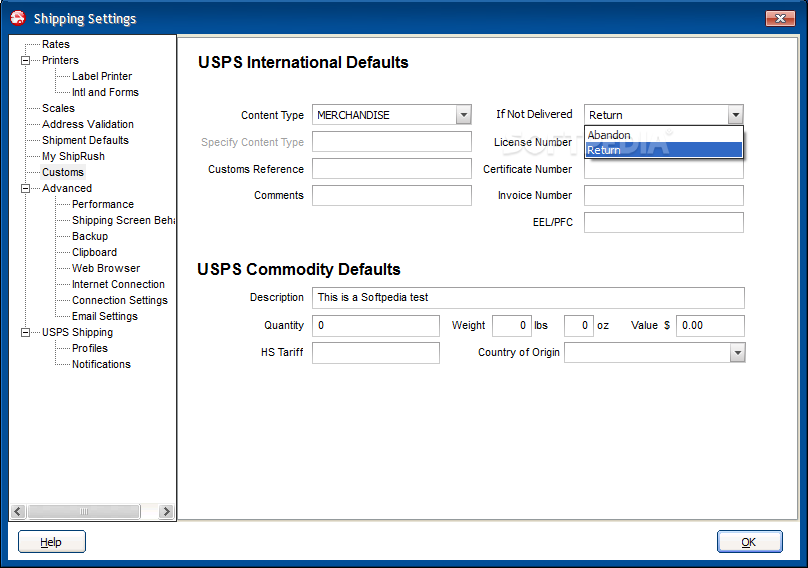808x568 pixels.
Task: Click the tree scrollbar right arrow
Action: pos(166,511)
